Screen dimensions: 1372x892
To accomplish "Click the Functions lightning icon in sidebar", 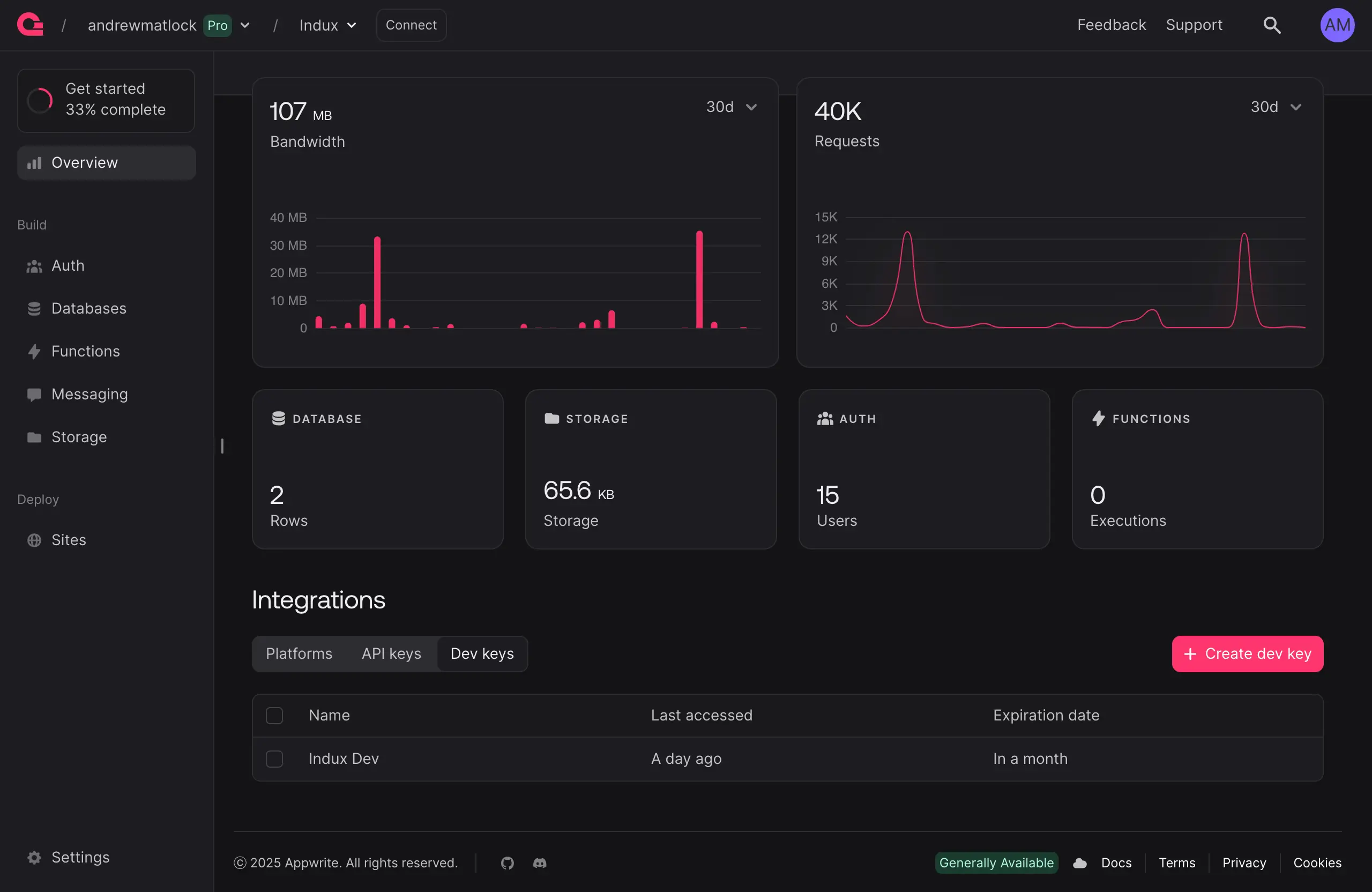I will tap(34, 351).
